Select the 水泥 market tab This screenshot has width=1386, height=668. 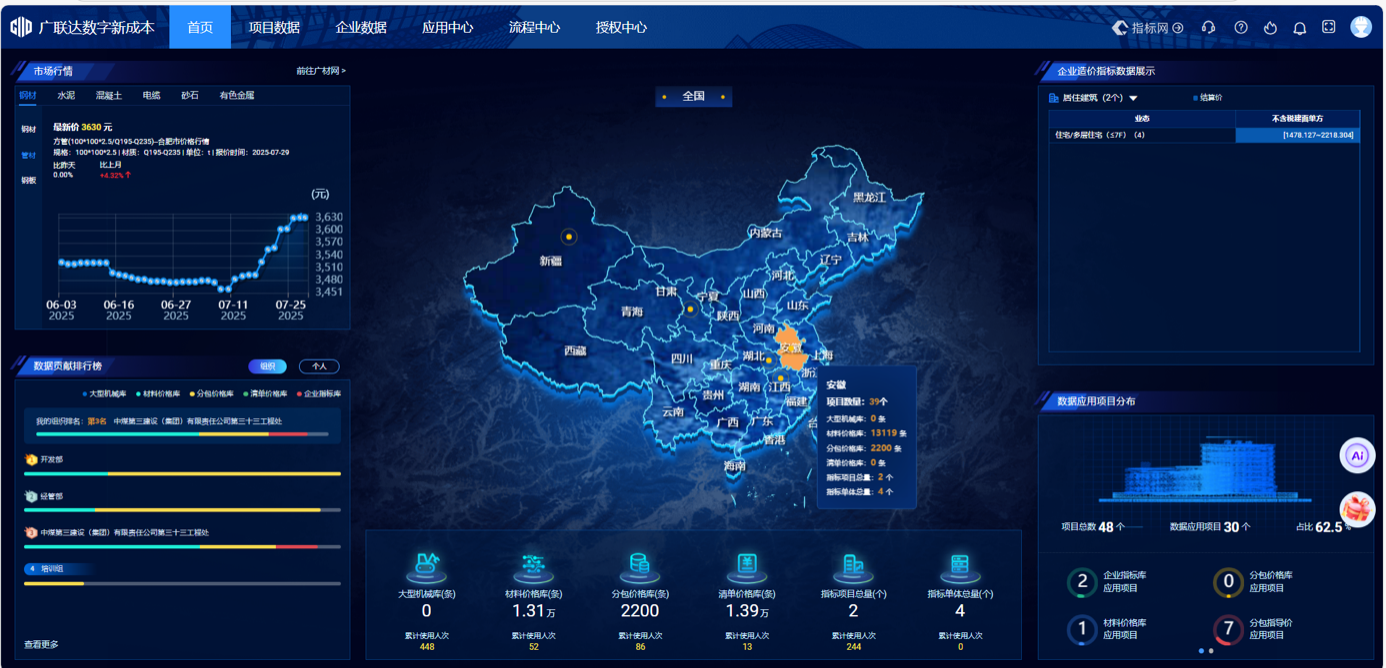tap(66, 96)
